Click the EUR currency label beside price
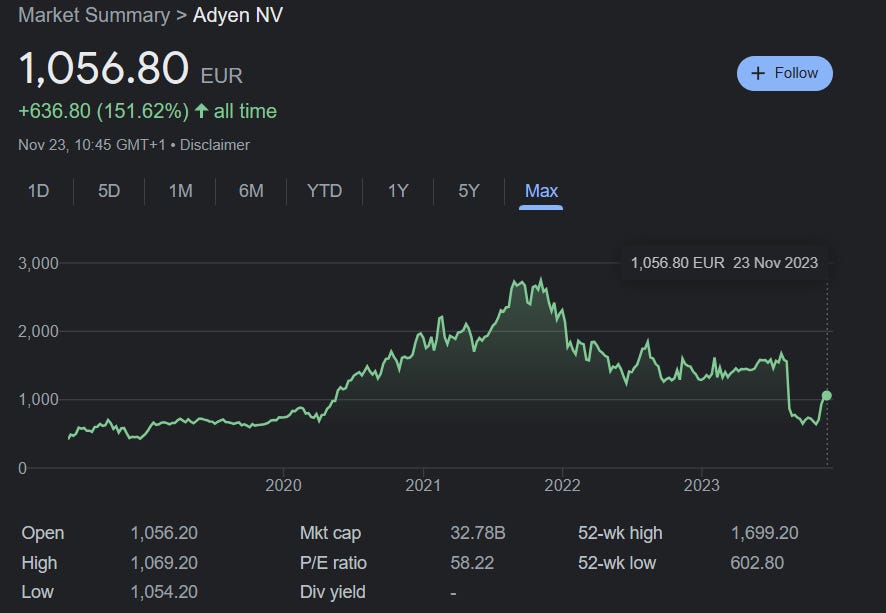 [222, 76]
